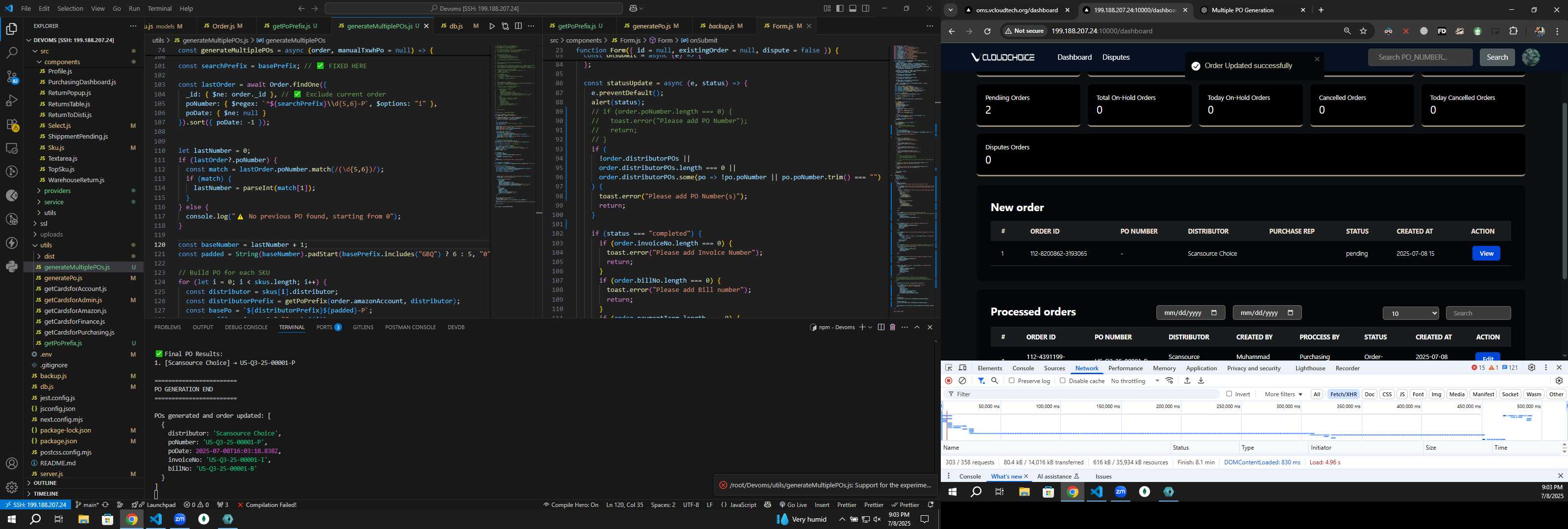Image resolution: width=1568 pixels, height=529 pixels.
Task: Open the More filters dropdown
Action: (1283, 394)
